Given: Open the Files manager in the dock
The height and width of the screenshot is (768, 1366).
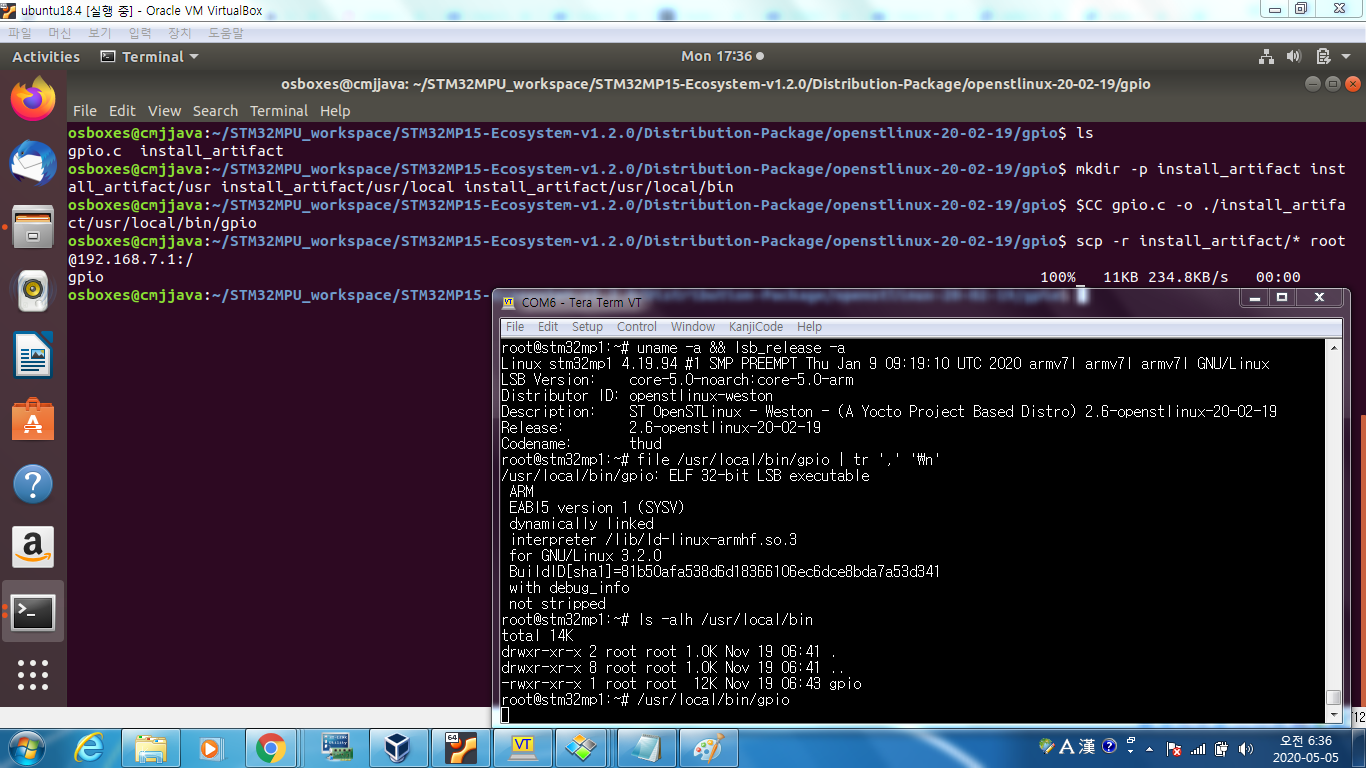Looking at the screenshot, I should (33, 227).
